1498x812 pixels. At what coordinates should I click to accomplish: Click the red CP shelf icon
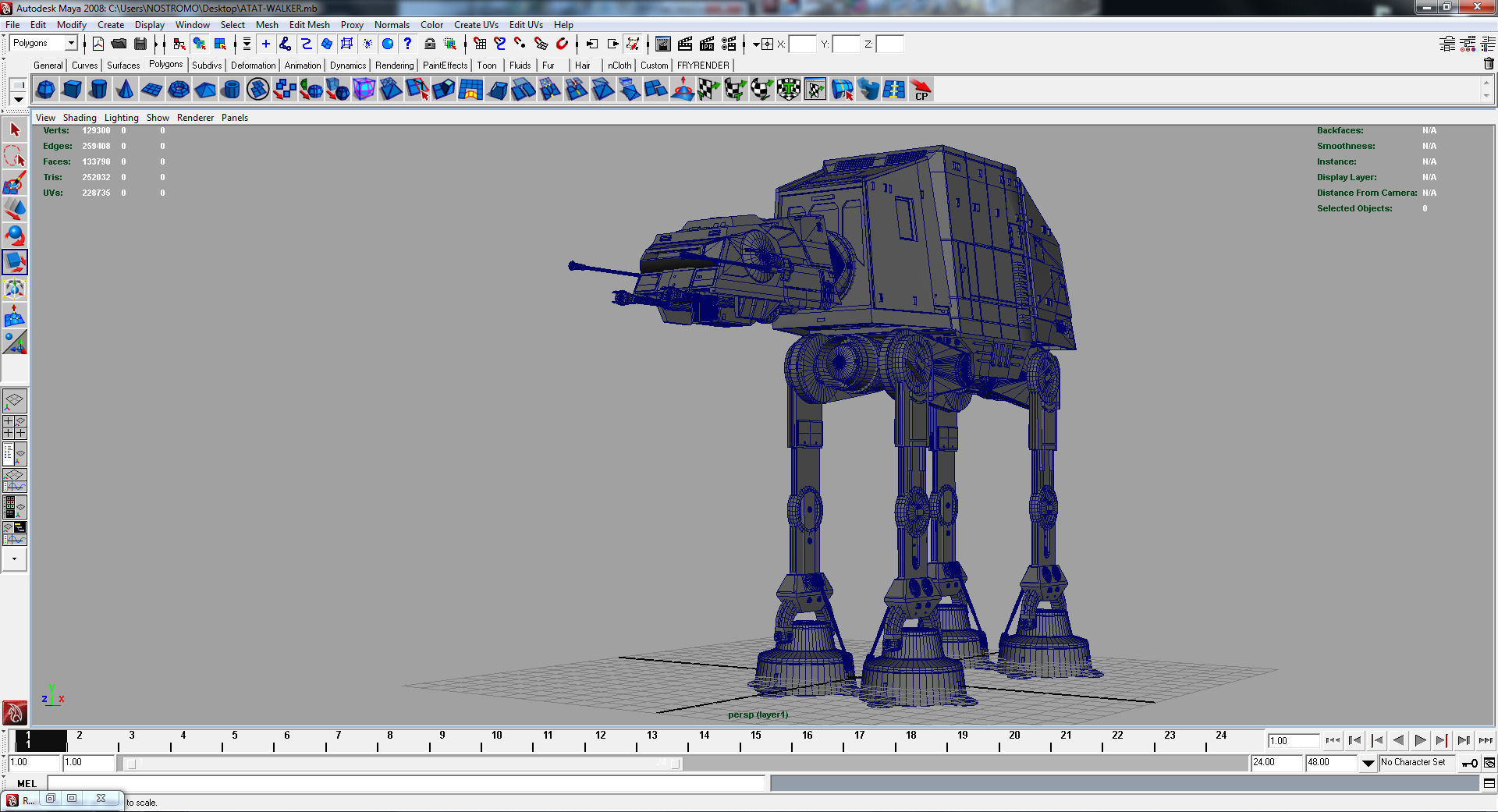click(921, 90)
